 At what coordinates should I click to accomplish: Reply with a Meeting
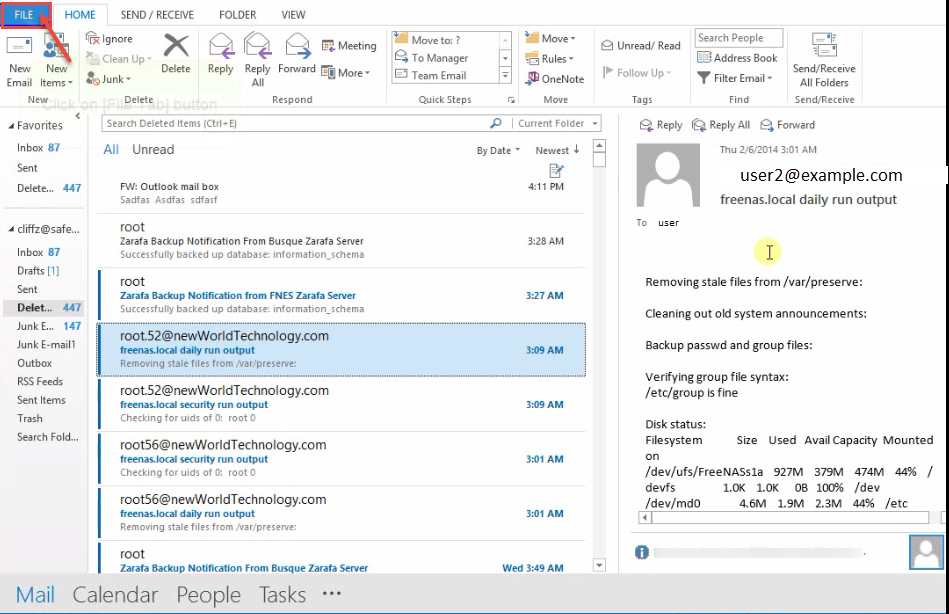tap(349, 45)
